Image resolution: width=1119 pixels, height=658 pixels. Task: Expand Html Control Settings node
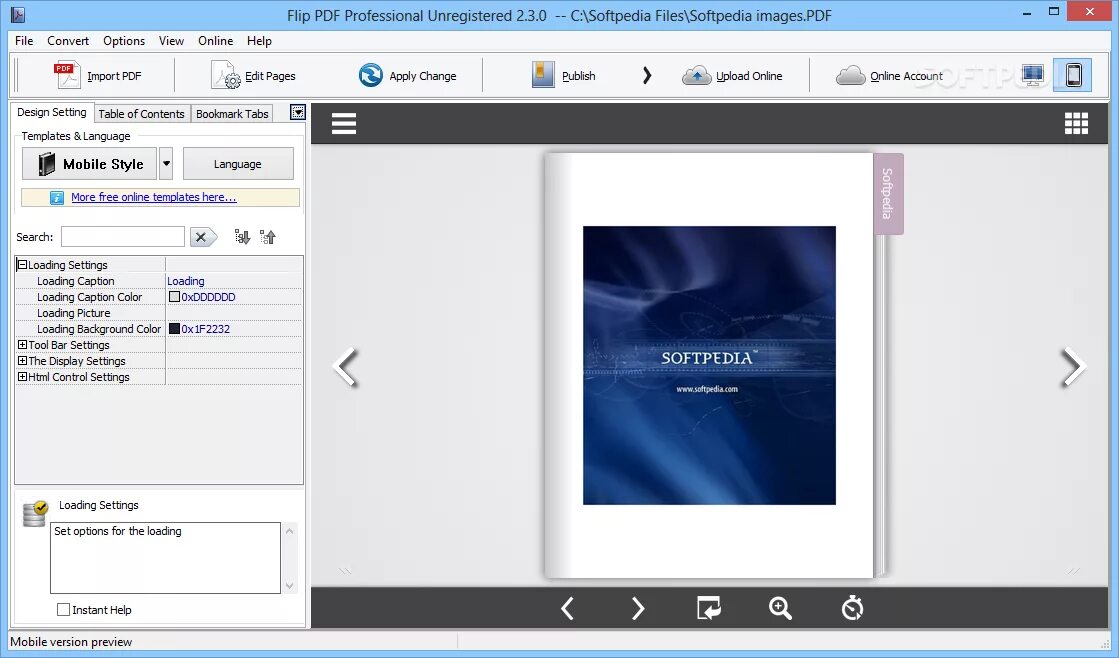[x=22, y=377]
